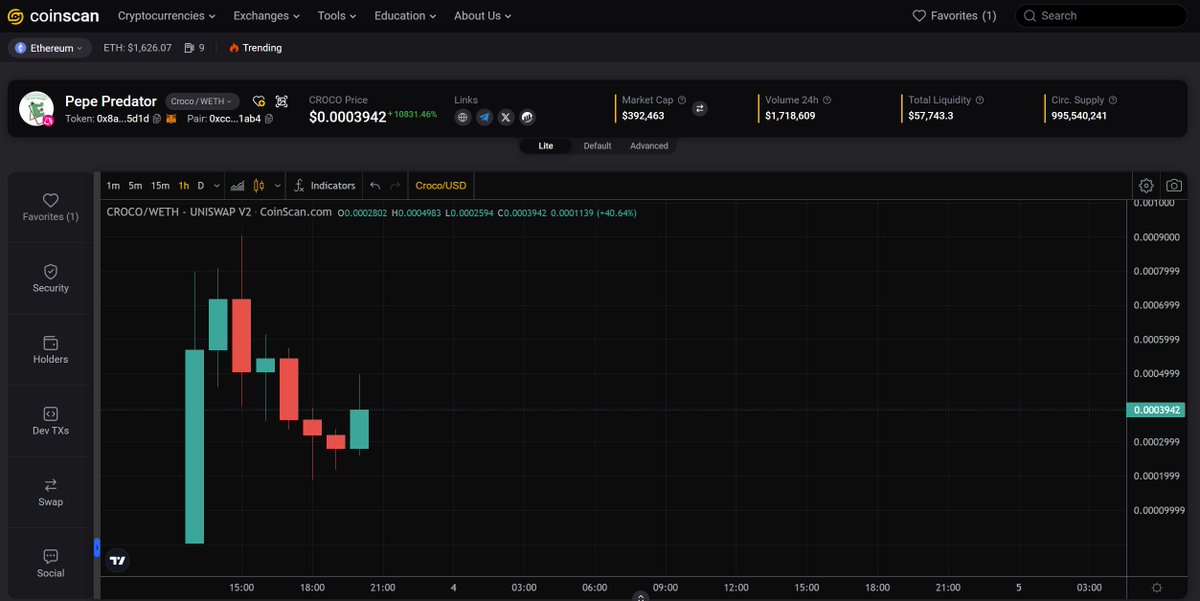Image resolution: width=1200 pixels, height=601 pixels.
Task: Open the Dev TXs sidebar panel
Action: (x=51, y=421)
